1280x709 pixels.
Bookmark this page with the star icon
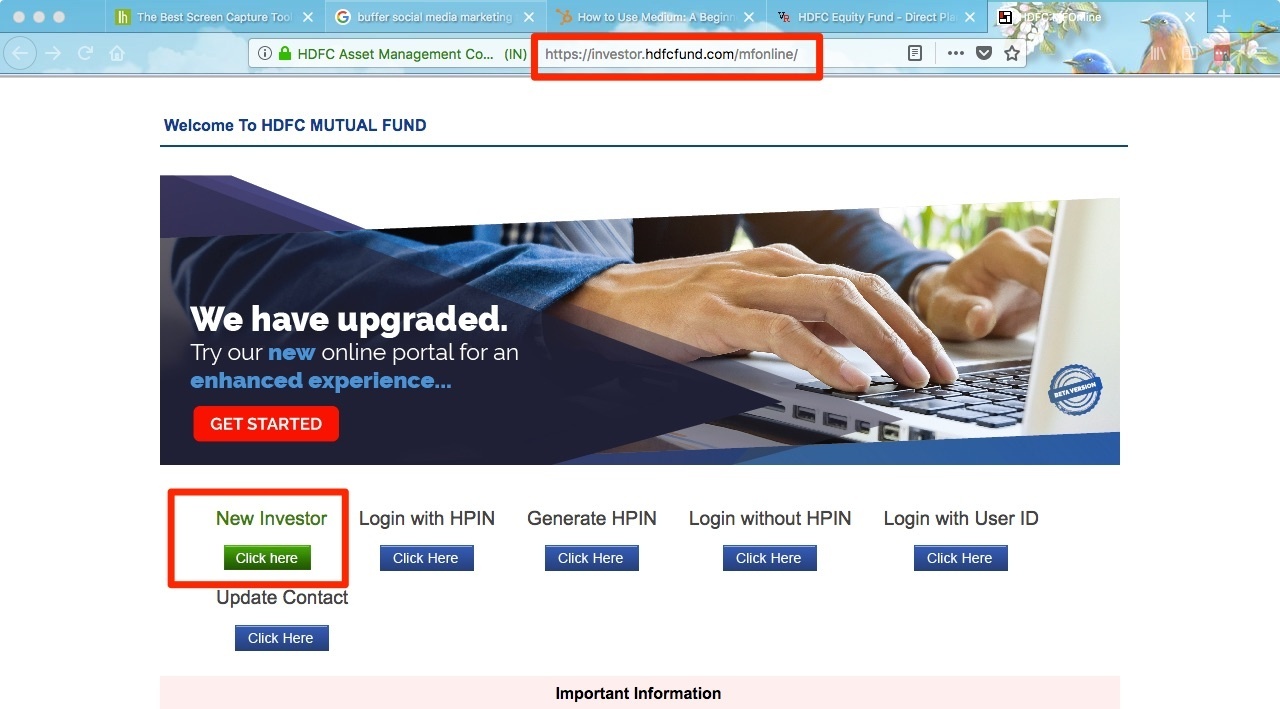pos(1012,54)
